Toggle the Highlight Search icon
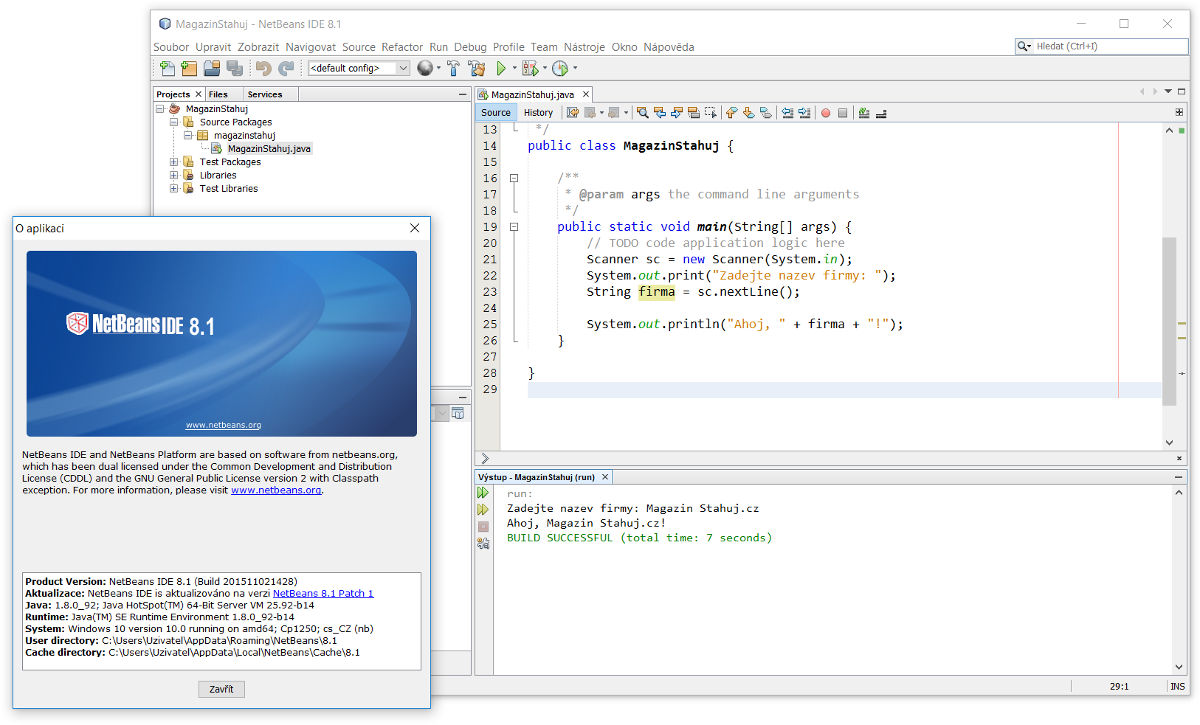This screenshot has width=1200, height=725. (694, 113)
